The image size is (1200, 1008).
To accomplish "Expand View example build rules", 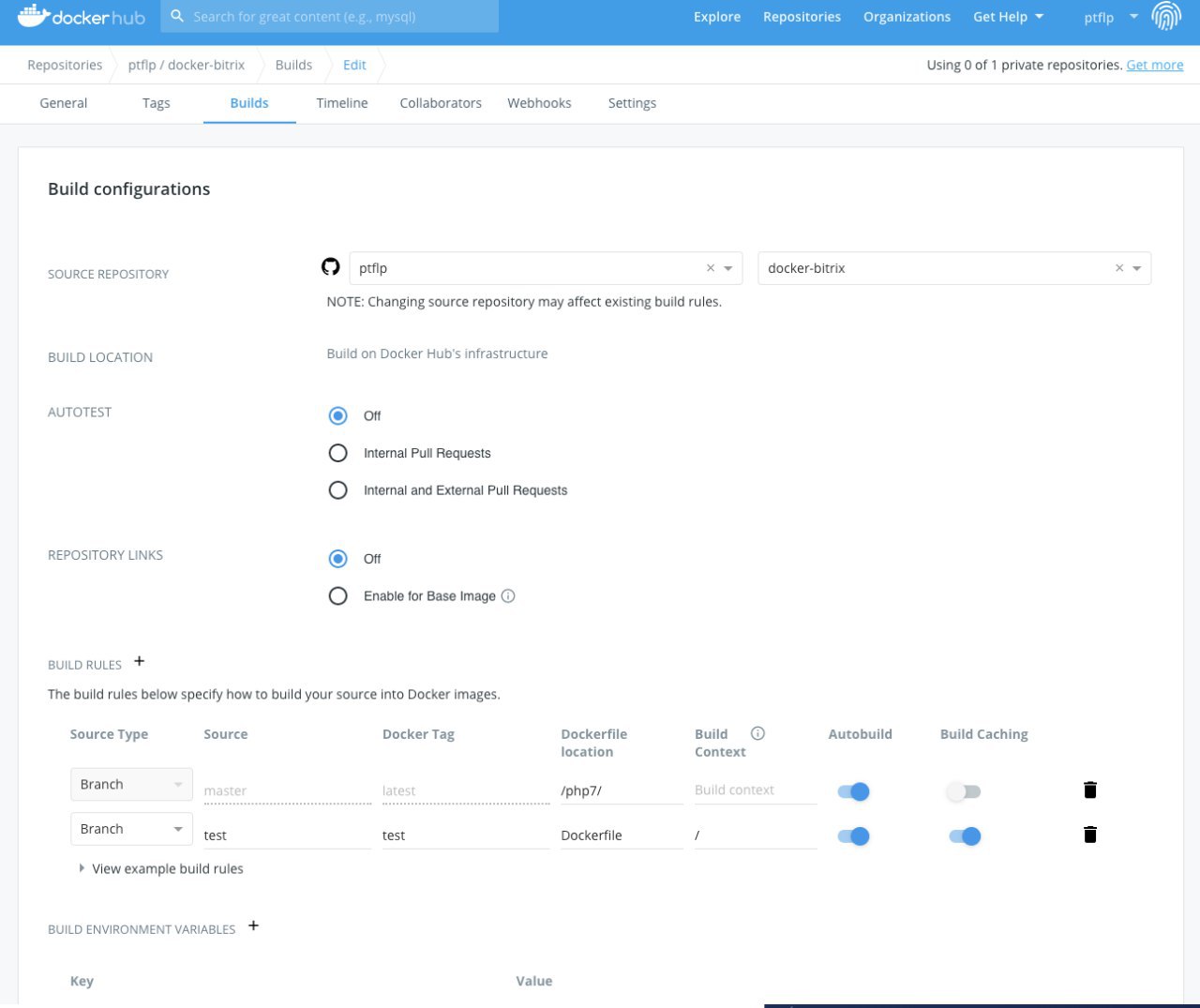I will coord(161,868).
